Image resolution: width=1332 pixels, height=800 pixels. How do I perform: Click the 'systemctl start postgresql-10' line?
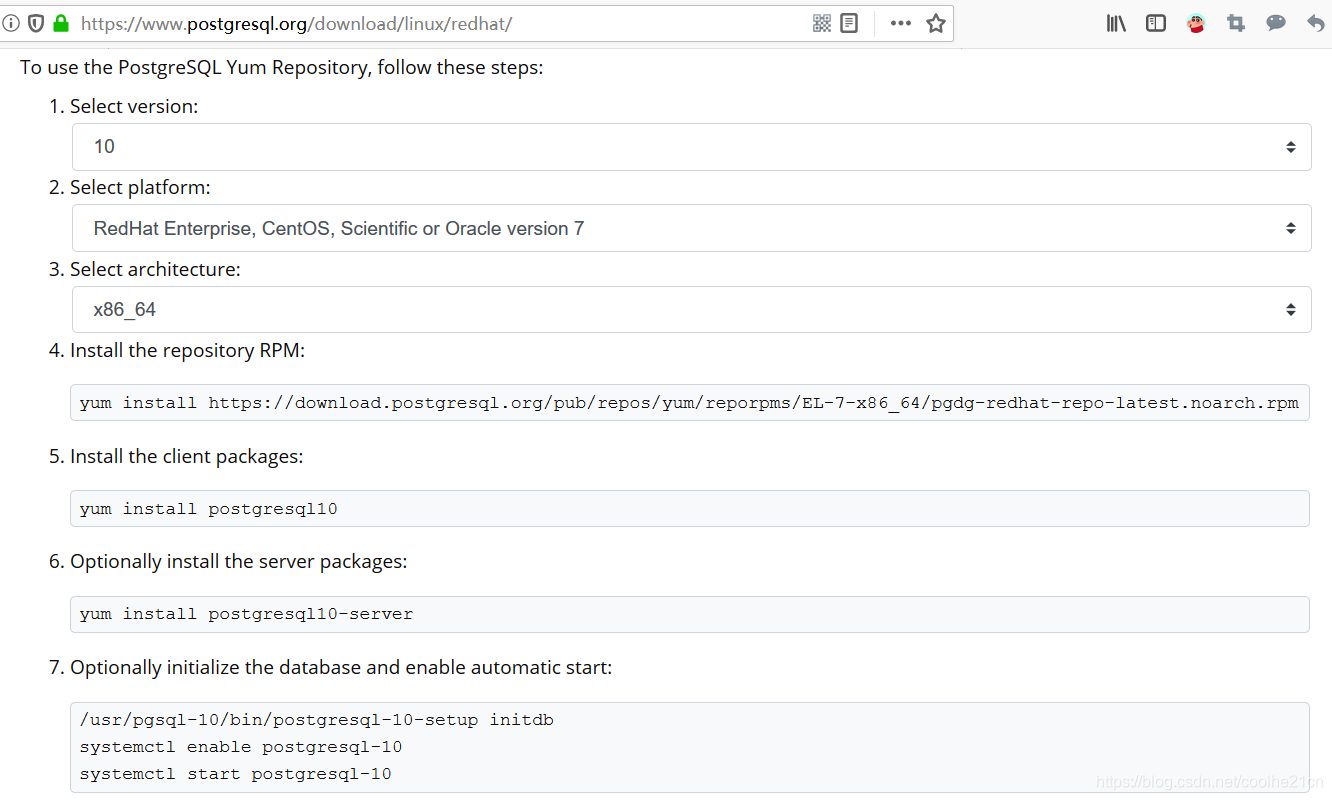tap(236, 774)
